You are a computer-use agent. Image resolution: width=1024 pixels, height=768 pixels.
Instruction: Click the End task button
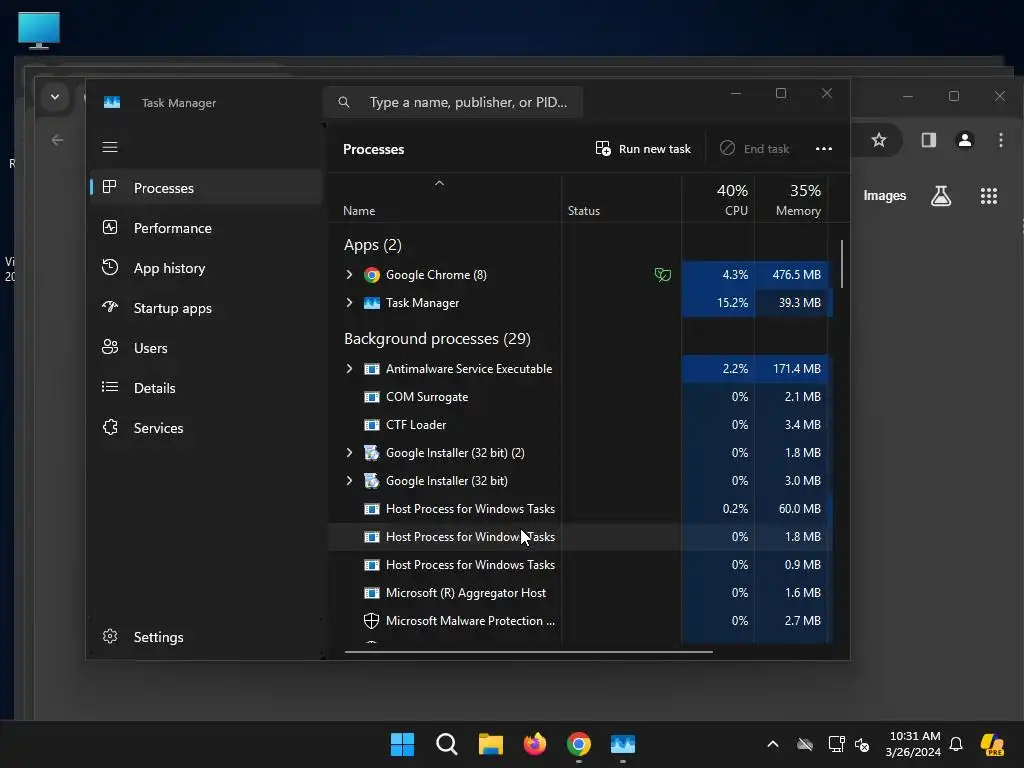754,149
